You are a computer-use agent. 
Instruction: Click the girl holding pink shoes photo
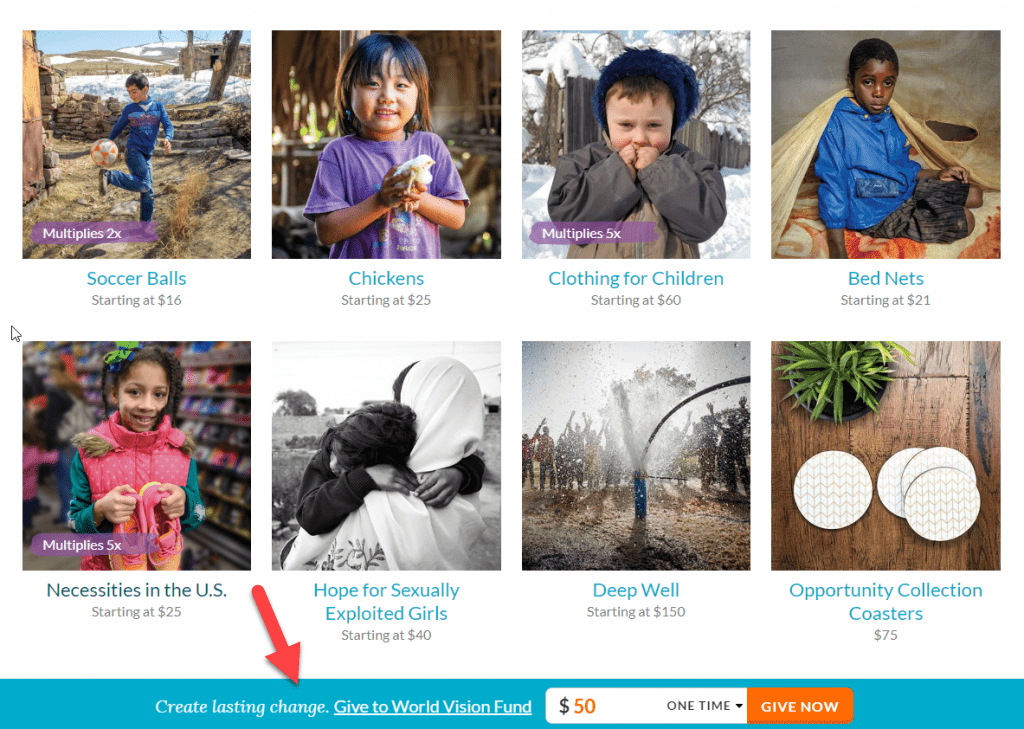[136, 455]
